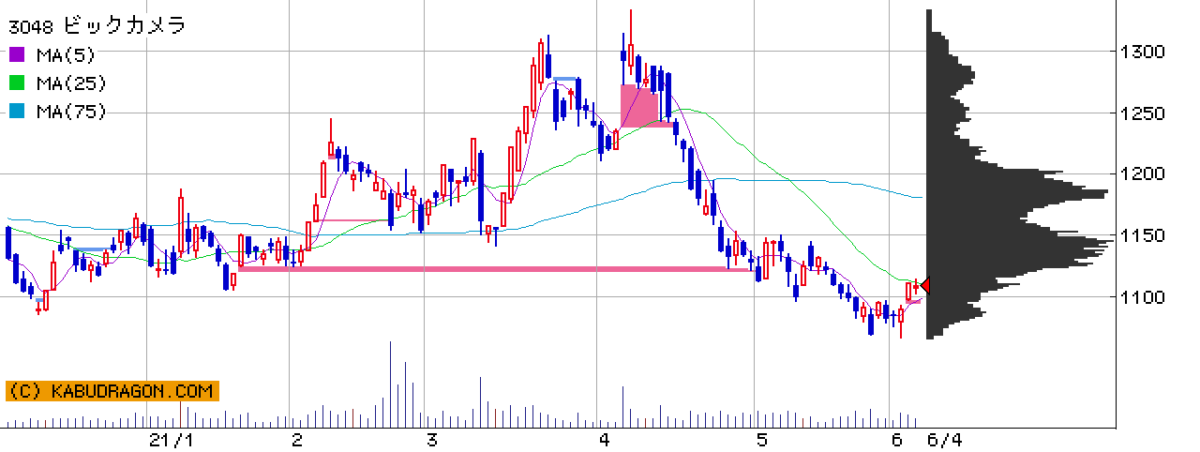Viewport: 1200px width, 452px height.
Task: Click the widest volume-profile bar near 1185
Action: pyautogui.click(x=1017, y=193)
